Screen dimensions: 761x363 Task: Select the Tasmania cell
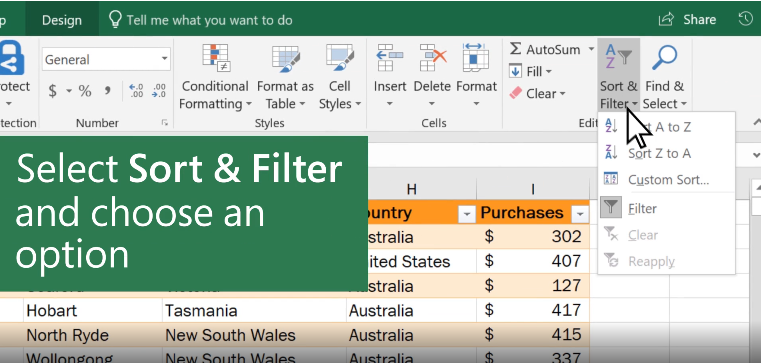[x=254, y=311]
